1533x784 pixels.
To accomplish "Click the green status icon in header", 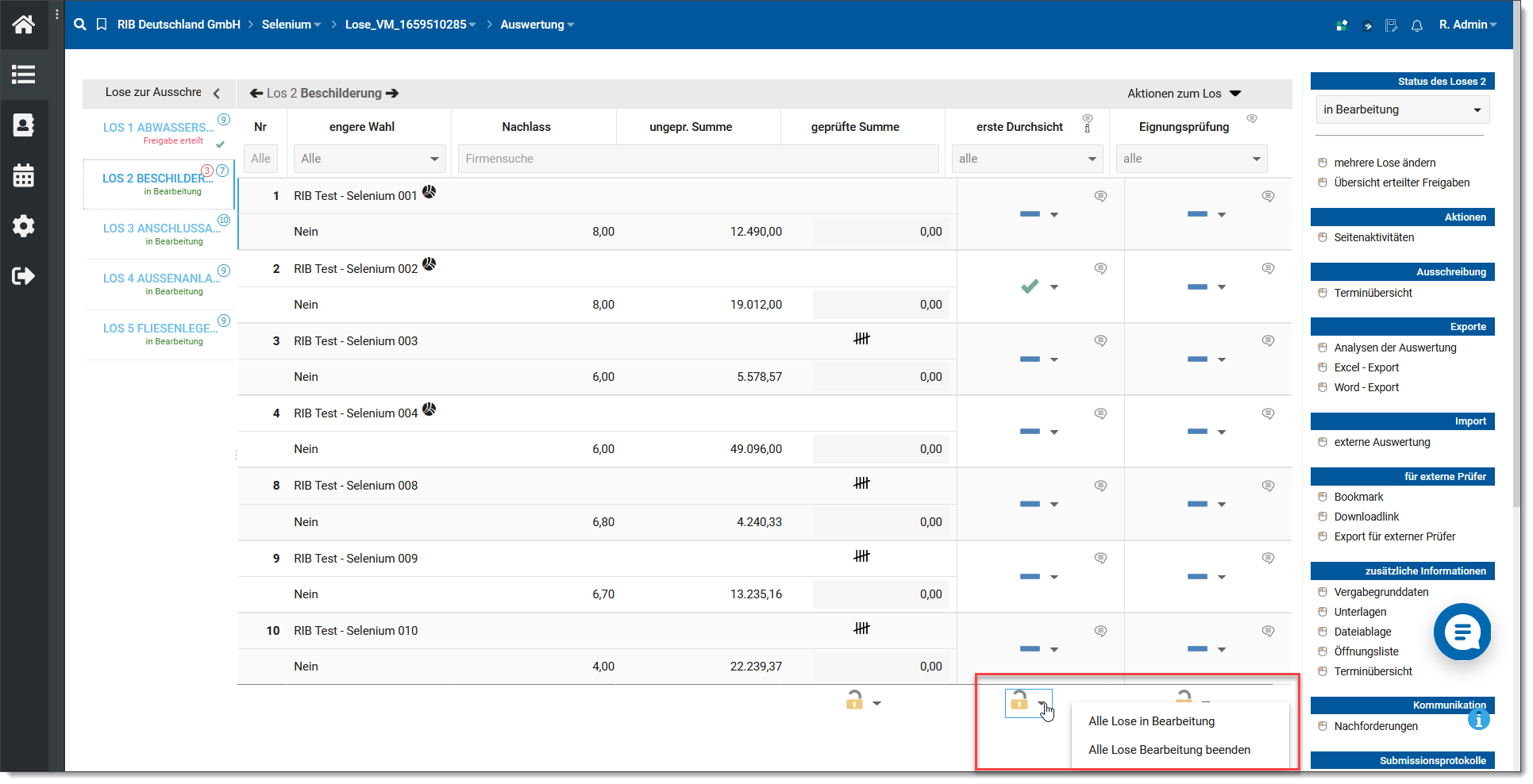I will [x=1342, y=25].
